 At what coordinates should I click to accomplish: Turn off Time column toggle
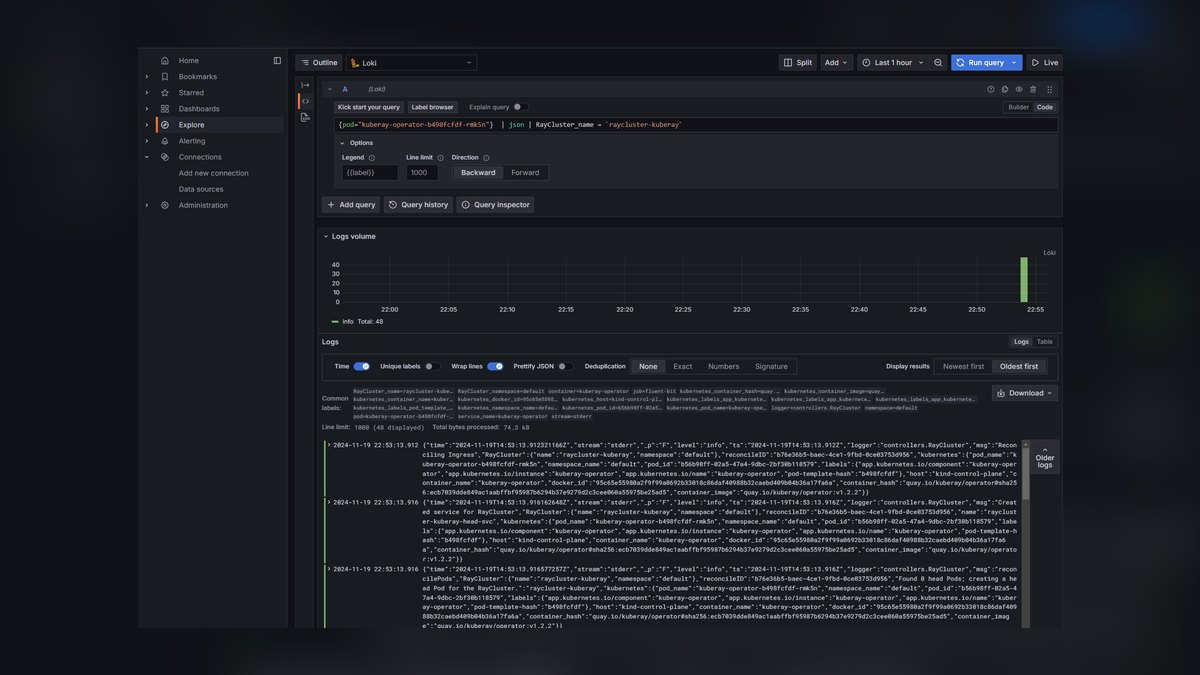(x=362, y=367)
